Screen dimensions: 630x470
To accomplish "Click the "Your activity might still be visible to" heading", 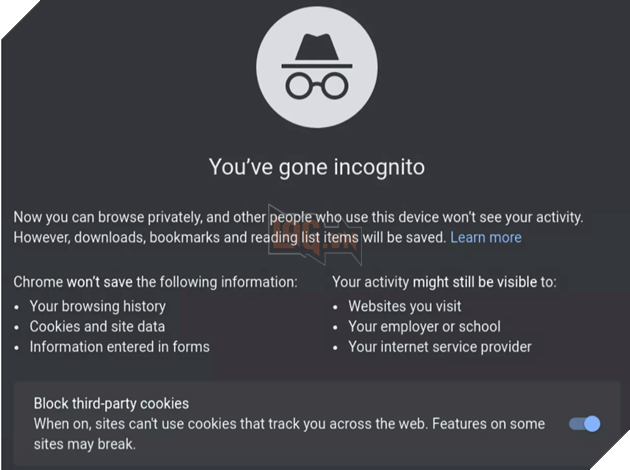I will point(444,282).
